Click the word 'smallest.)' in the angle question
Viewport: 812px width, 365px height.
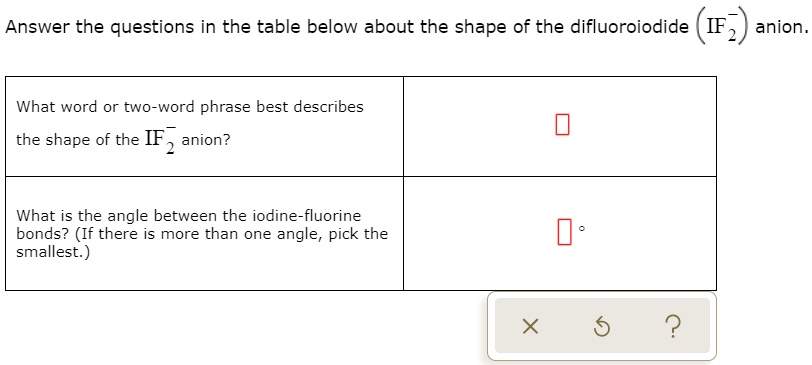[53, 253]
